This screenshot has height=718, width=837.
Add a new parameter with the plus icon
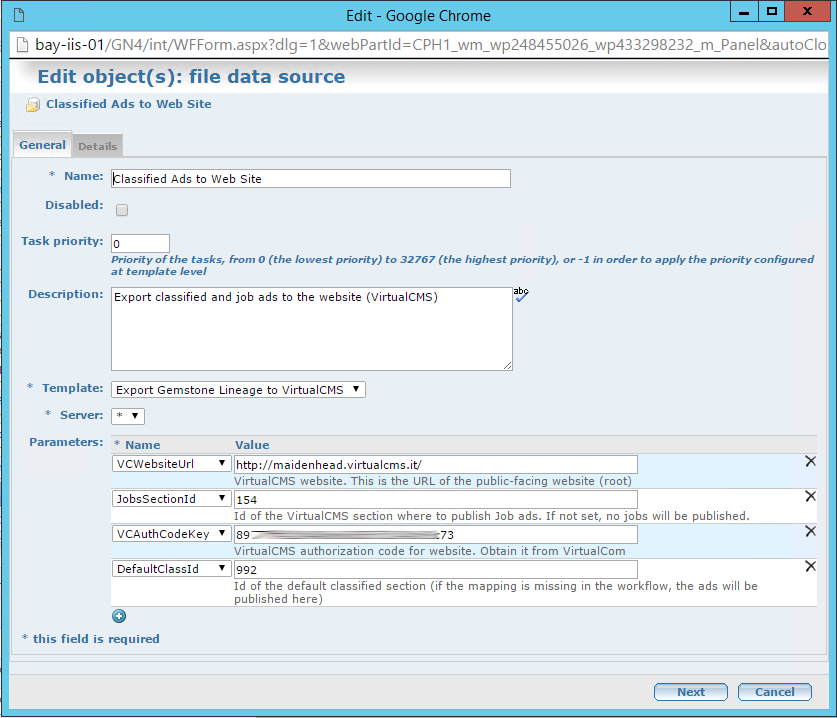tap(119, 616)
